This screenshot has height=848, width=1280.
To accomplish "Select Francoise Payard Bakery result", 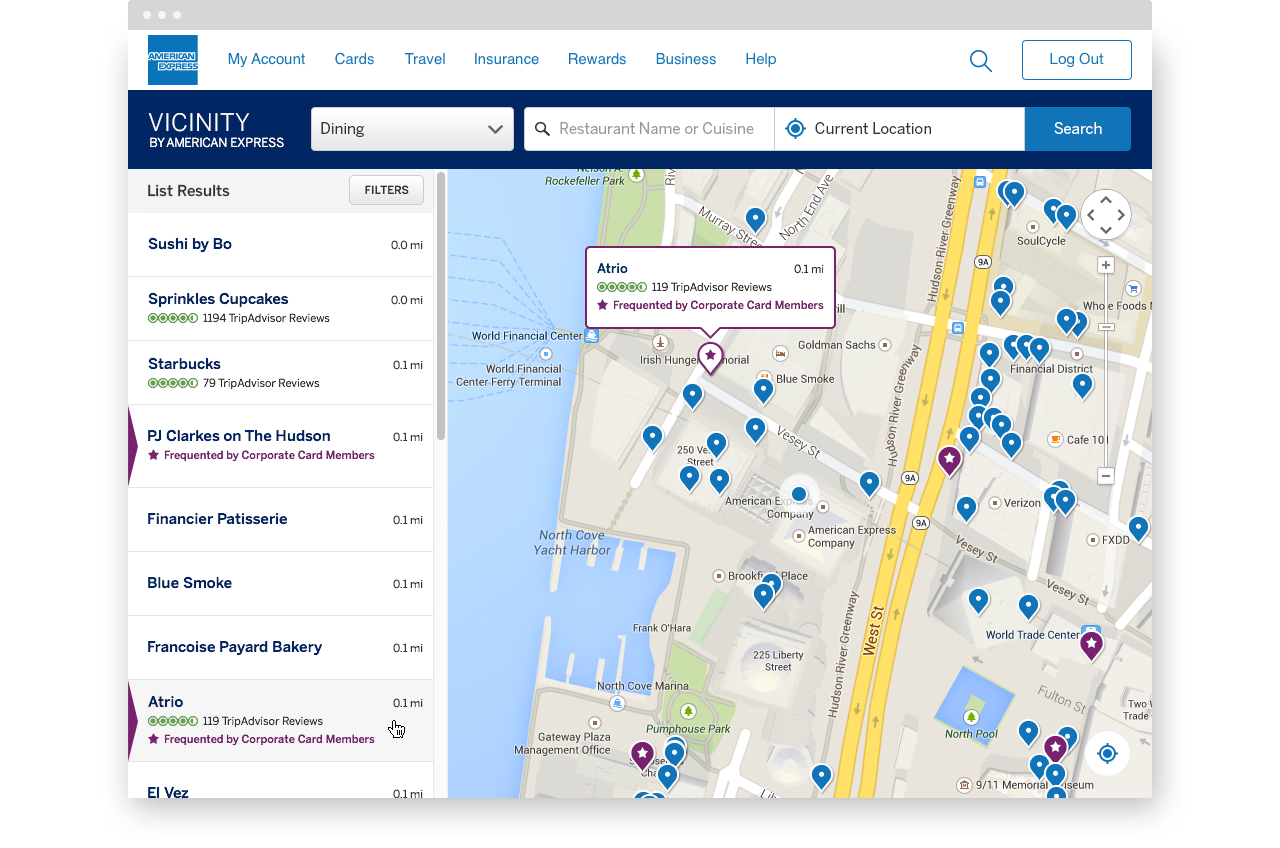I will click(x=281, y=648).
